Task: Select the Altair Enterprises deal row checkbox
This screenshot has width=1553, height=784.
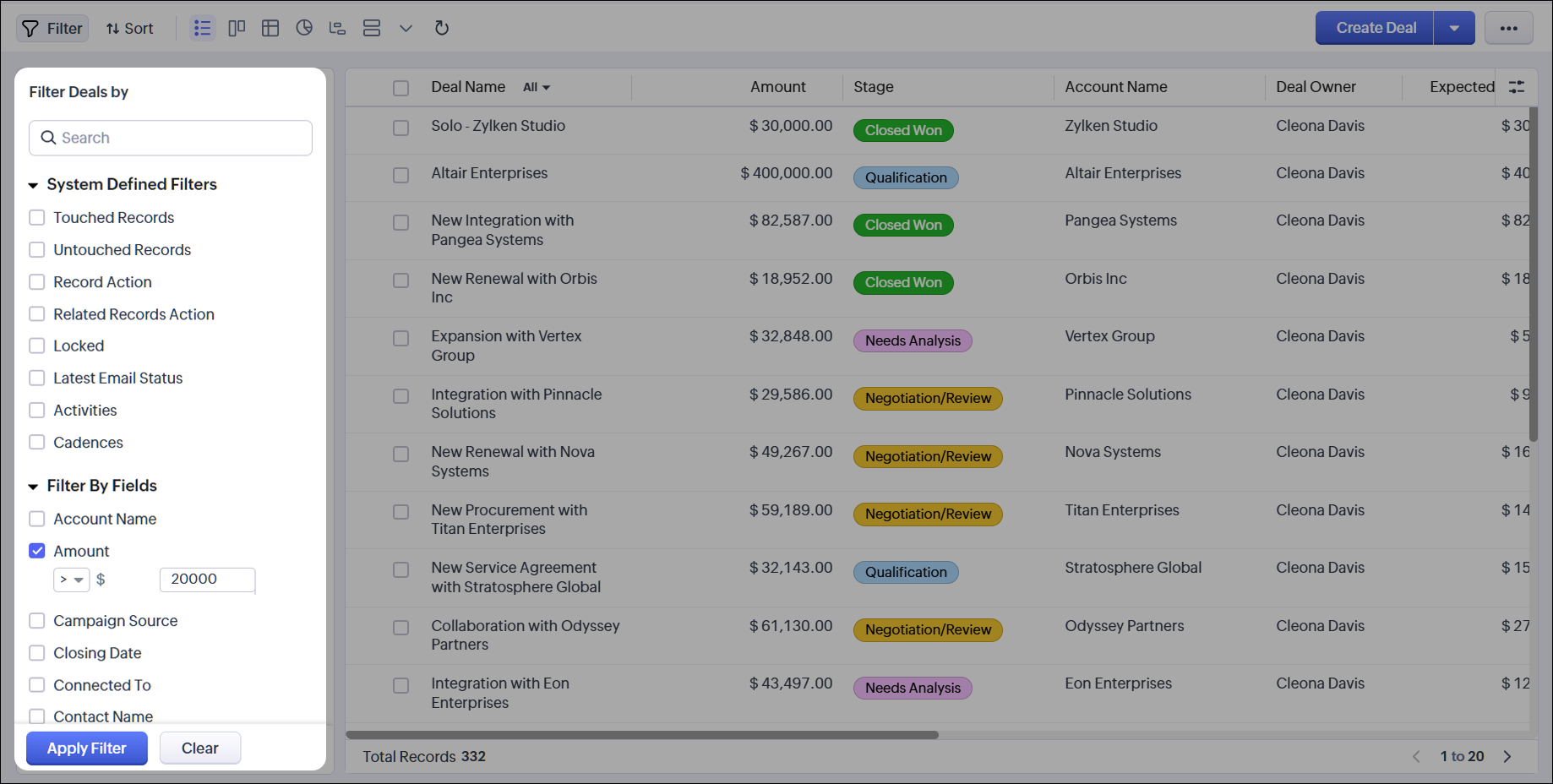Action: [401, 175]
